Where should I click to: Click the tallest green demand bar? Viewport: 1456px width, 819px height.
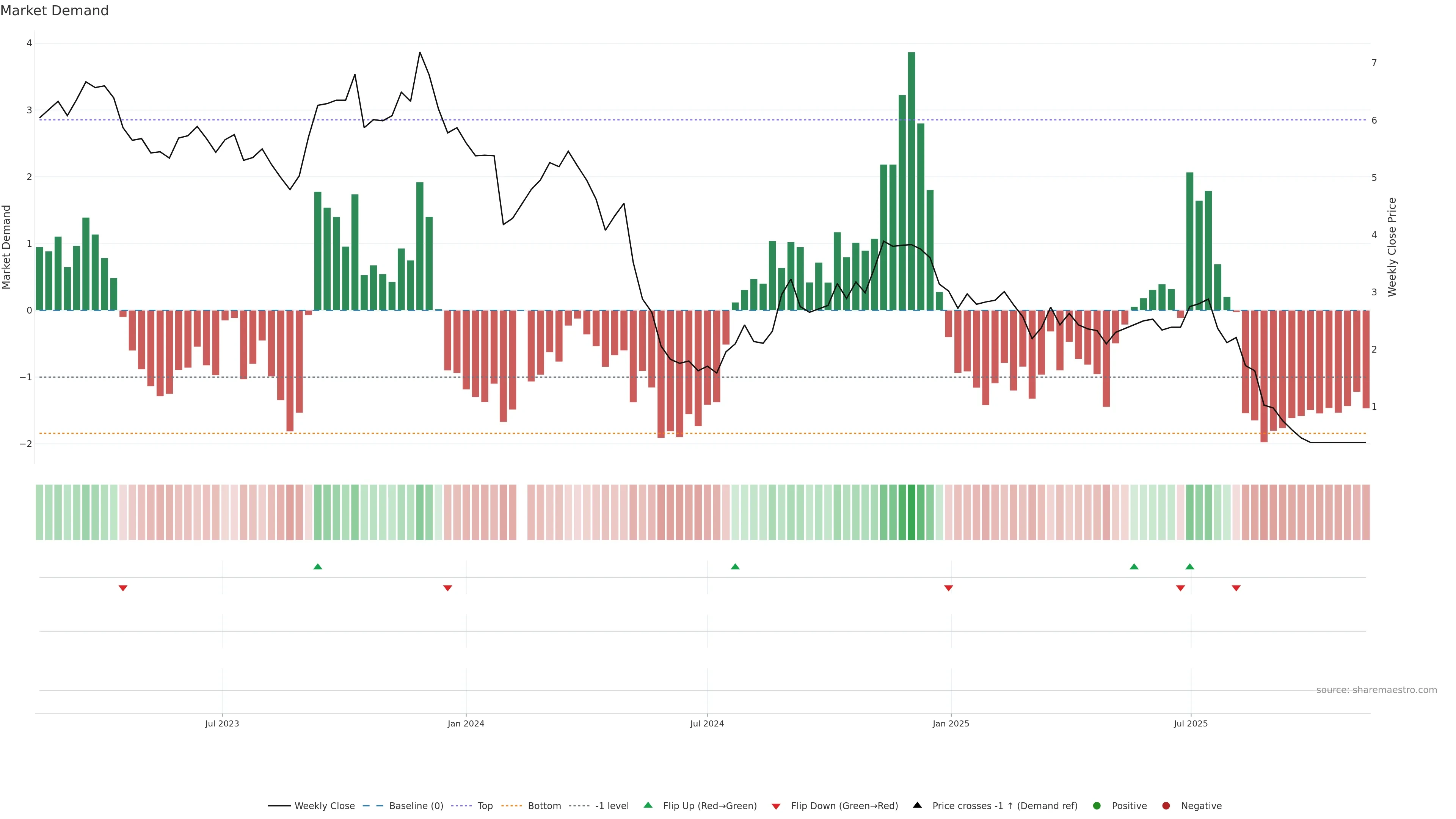click(x=911, y=181)
